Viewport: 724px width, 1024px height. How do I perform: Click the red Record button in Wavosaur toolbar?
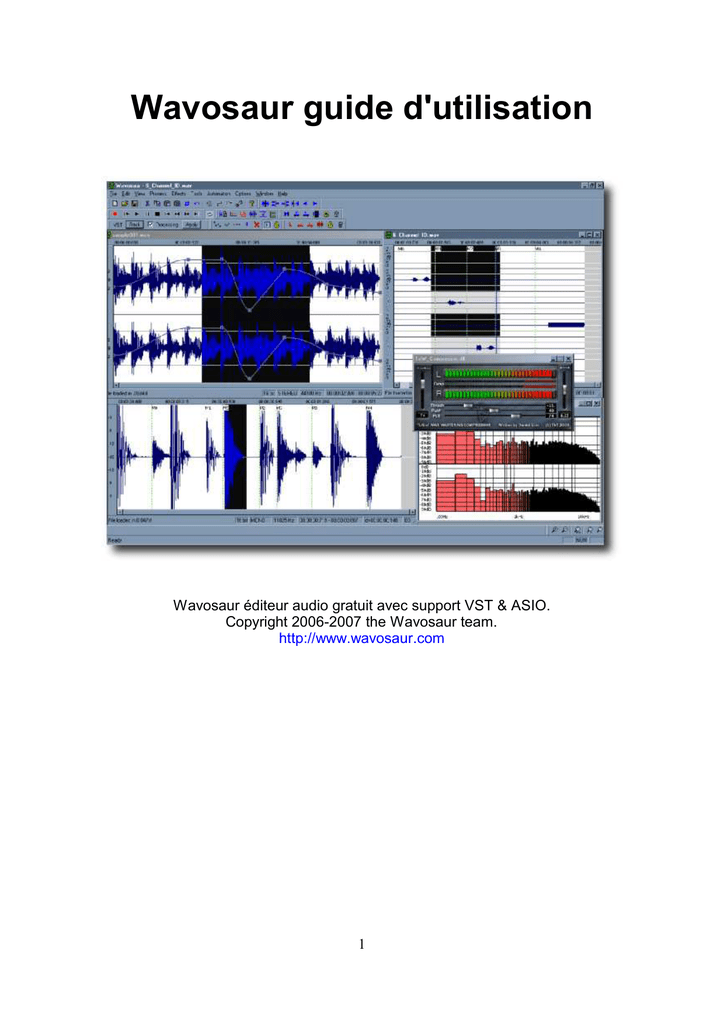point(115,214)
